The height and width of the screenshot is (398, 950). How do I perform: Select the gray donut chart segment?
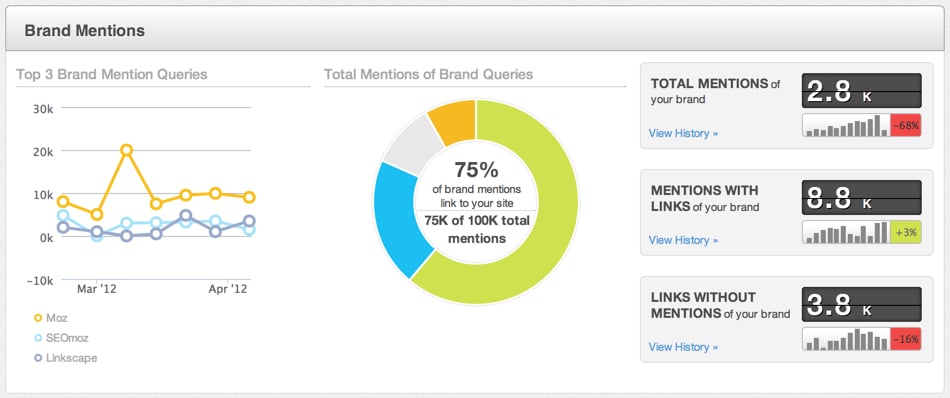click(x=412, y=144)
